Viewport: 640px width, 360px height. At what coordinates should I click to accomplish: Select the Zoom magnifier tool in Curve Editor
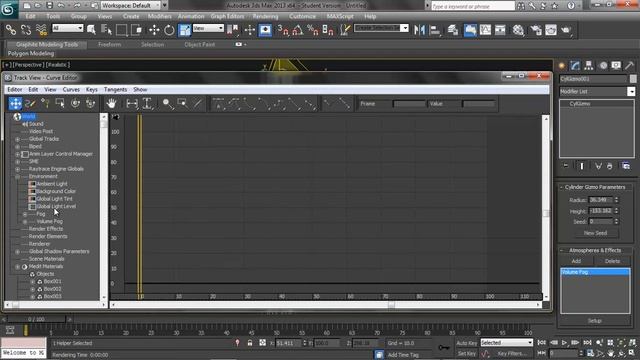point(167,104)
